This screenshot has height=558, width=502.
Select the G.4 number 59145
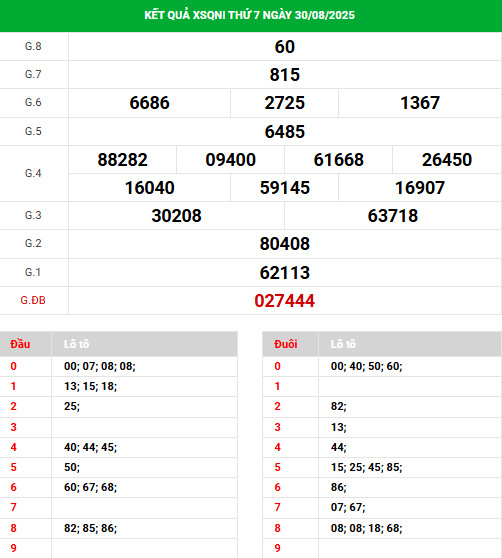(285, 188)
